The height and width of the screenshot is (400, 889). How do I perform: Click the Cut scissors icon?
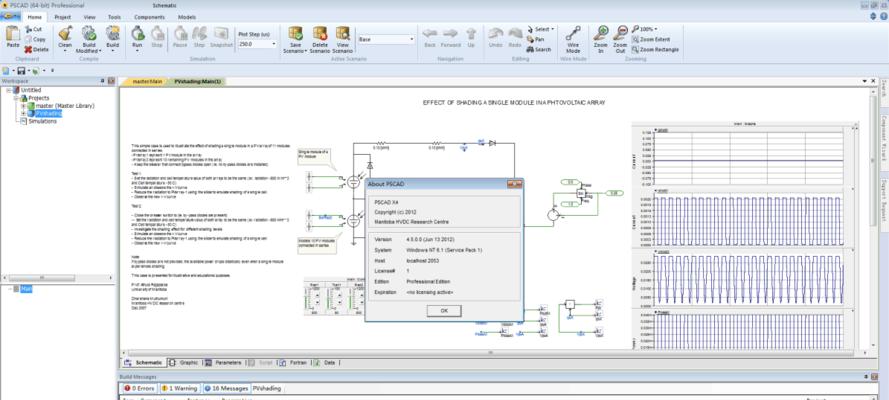coord(28,29)
